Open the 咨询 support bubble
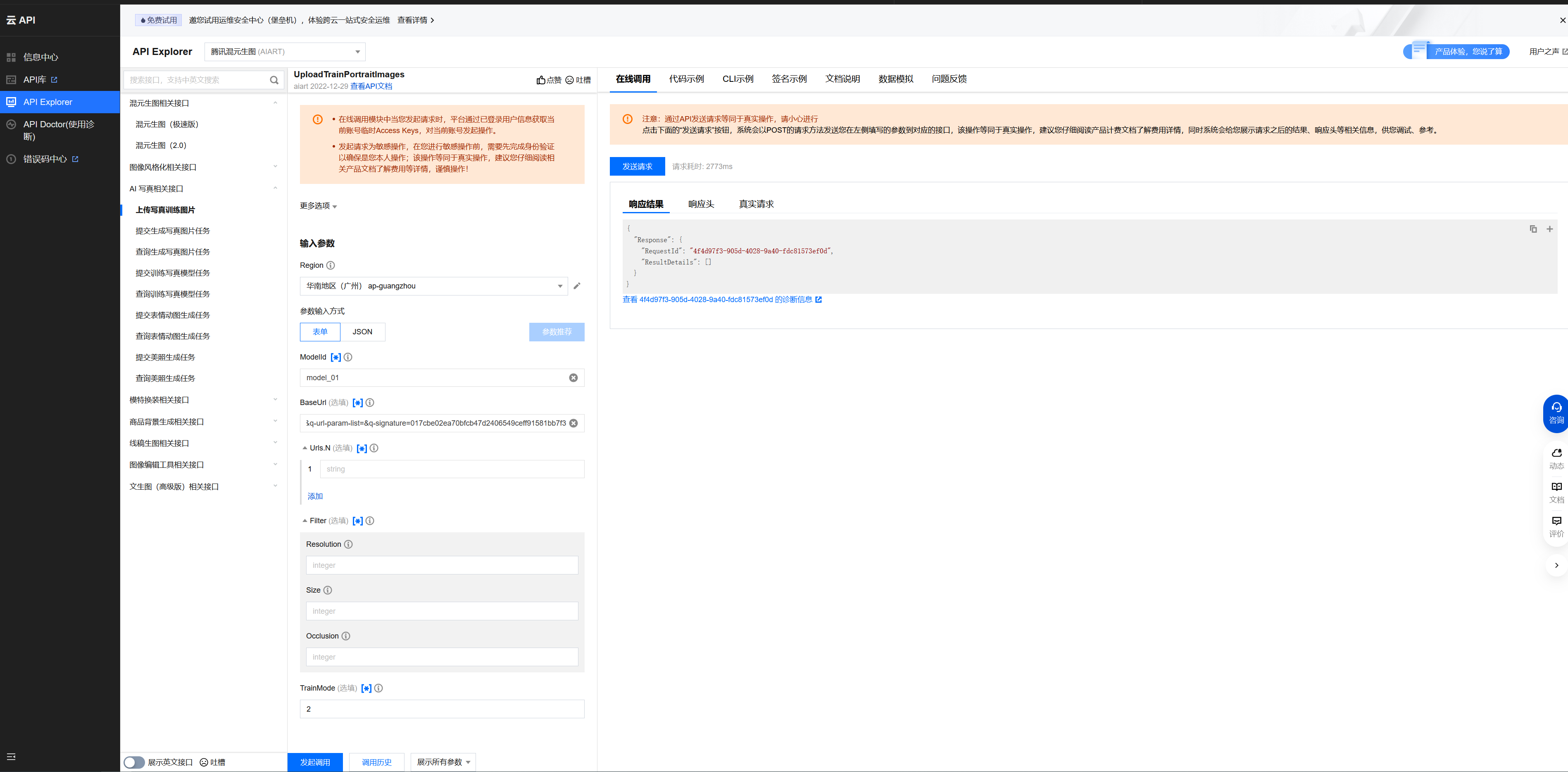This screenshot has width=1568, height=772. [1556, 413]
